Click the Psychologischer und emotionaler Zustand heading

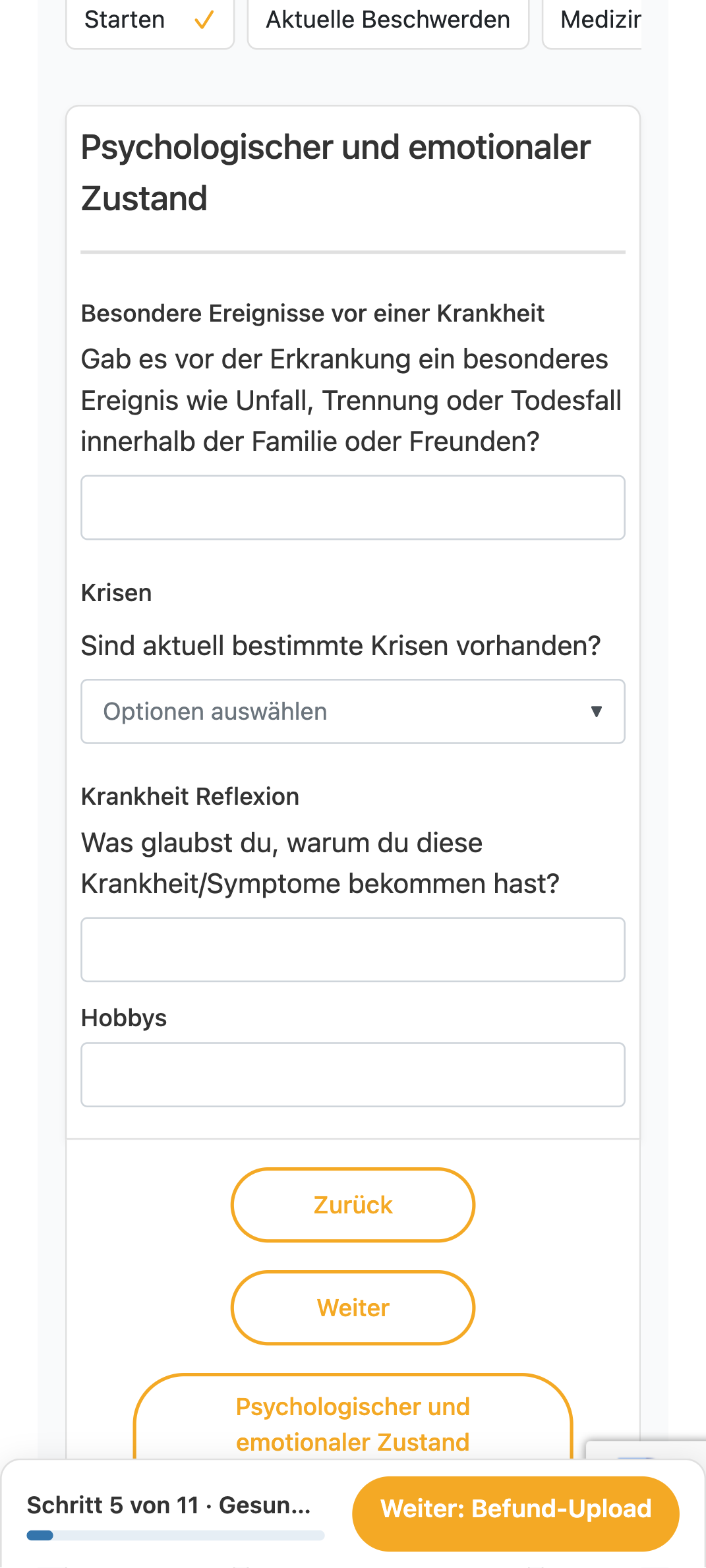(336, 173)
